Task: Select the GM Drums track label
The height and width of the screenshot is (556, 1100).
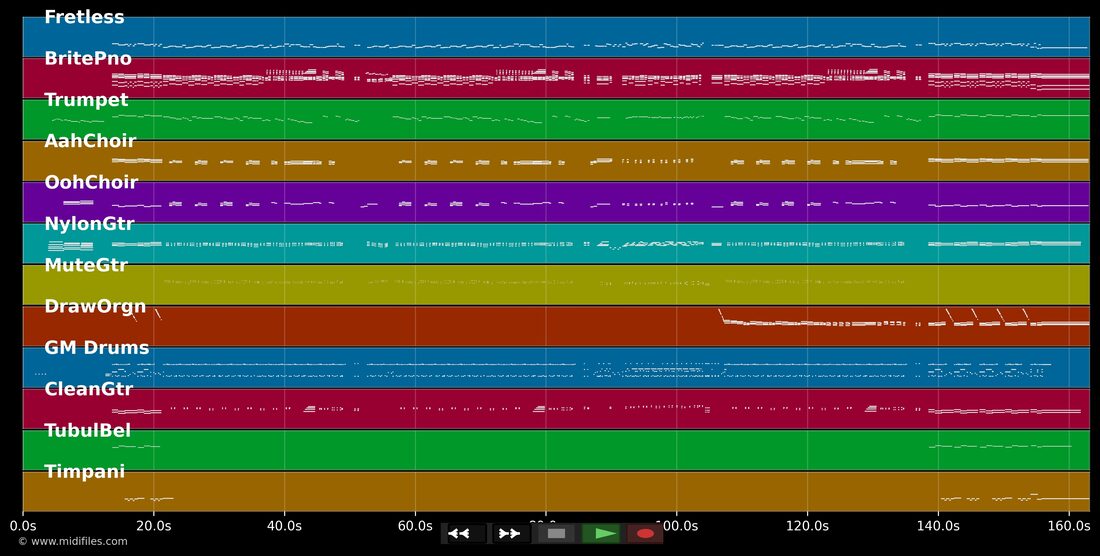Action: tap(97, 348)
